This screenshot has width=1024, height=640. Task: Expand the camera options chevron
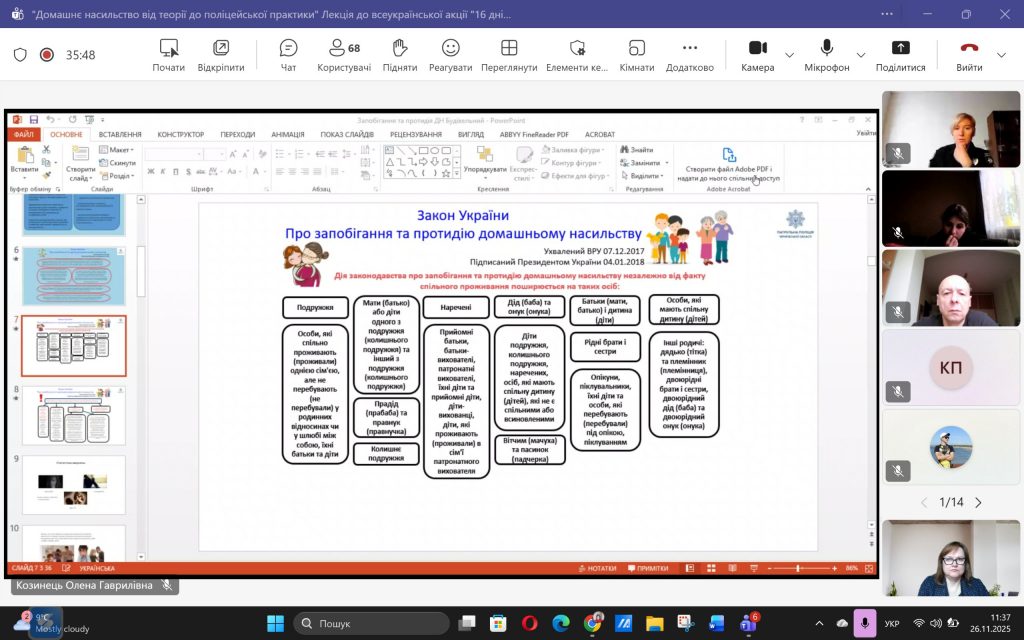coord(789,55)
